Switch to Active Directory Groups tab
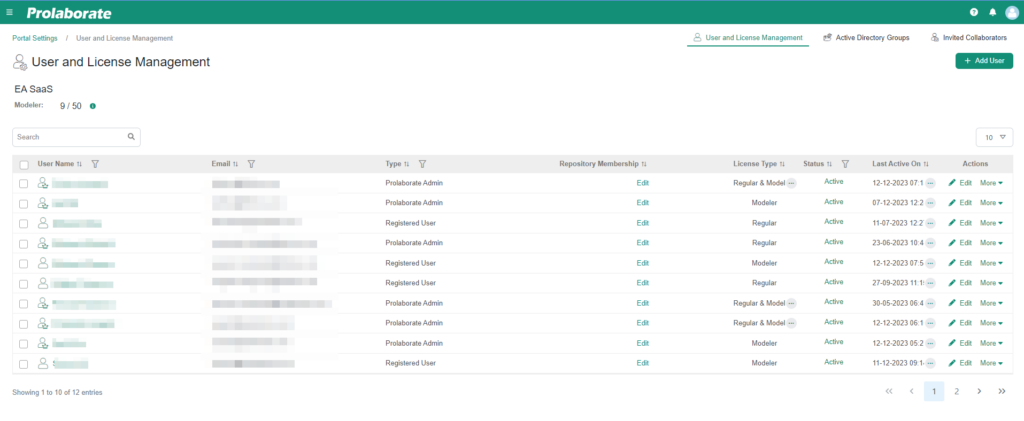 [x=866, y=38]
